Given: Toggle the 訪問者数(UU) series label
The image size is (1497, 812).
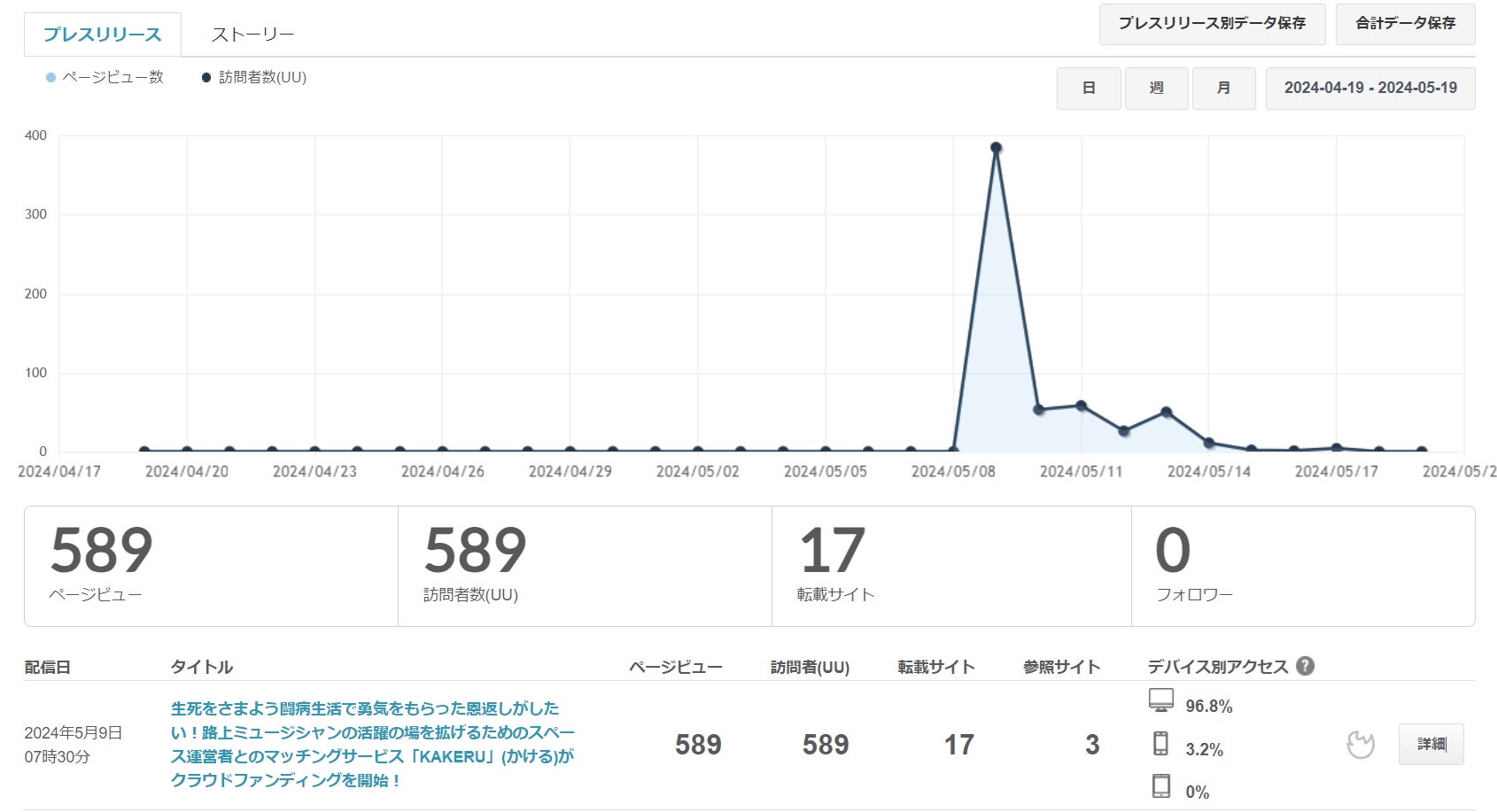Looking at the screenshot, I should (262, 78).
